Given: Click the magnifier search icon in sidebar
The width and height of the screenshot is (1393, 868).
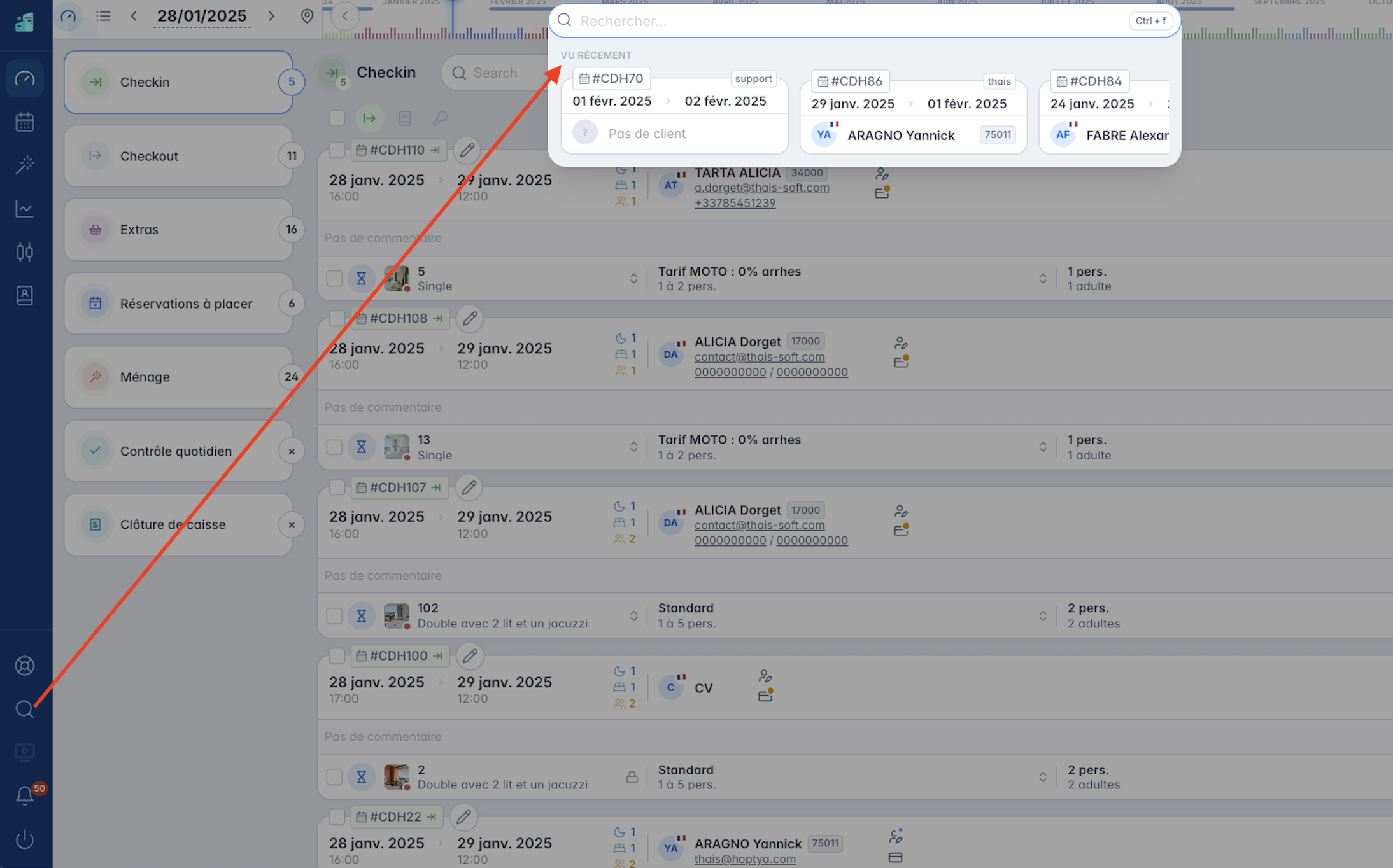Looking at the screenshot, I should (24, 709).
